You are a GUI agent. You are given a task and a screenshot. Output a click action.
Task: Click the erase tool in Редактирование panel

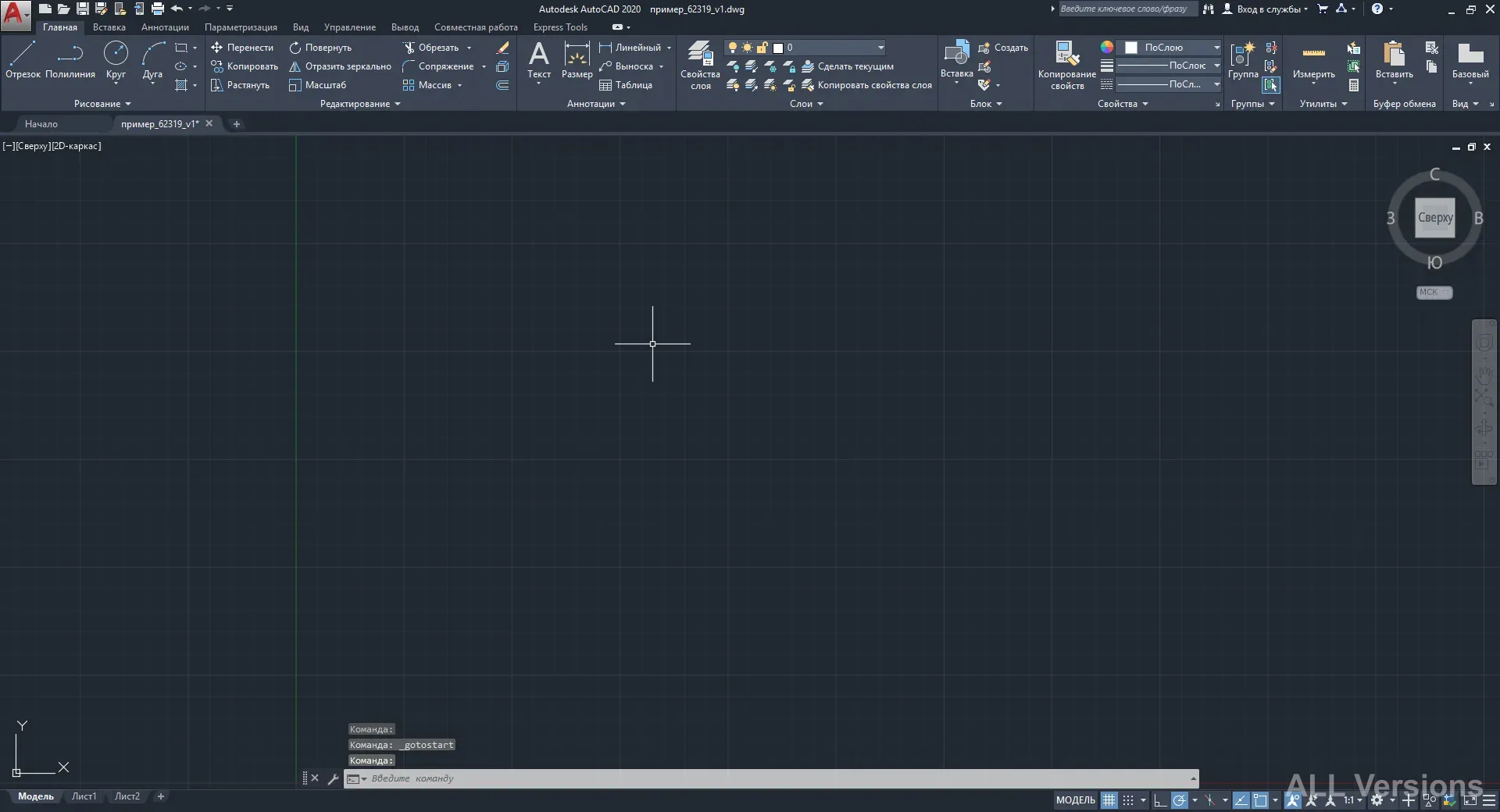click(503, 48)
